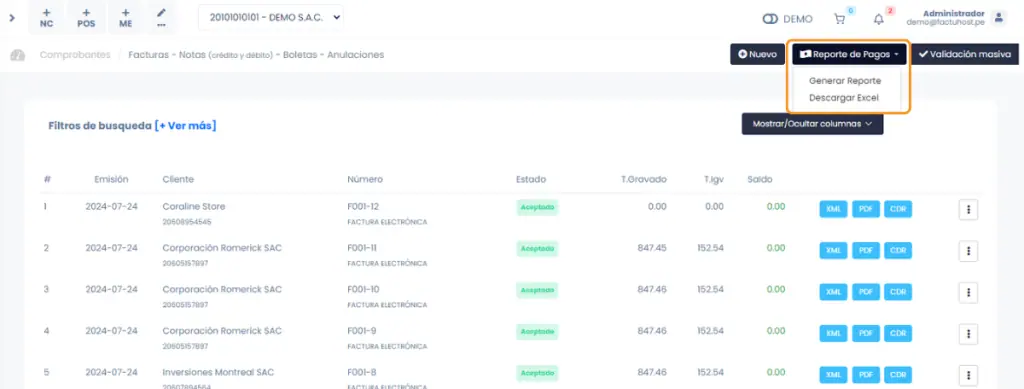The width and height of the screenshot is (1024, 389).
Task: Expand filters with + Ver más link
Action: [x=185, y=125]
